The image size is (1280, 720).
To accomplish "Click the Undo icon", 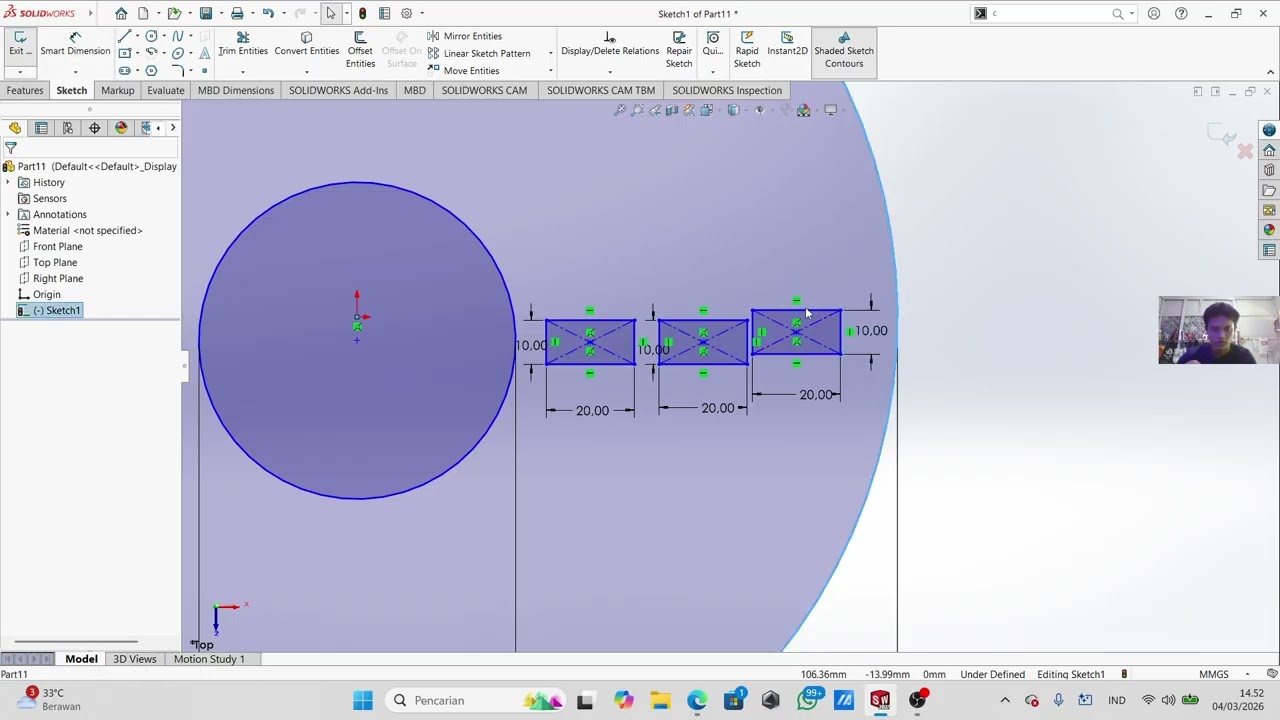I will pos(268,13).
